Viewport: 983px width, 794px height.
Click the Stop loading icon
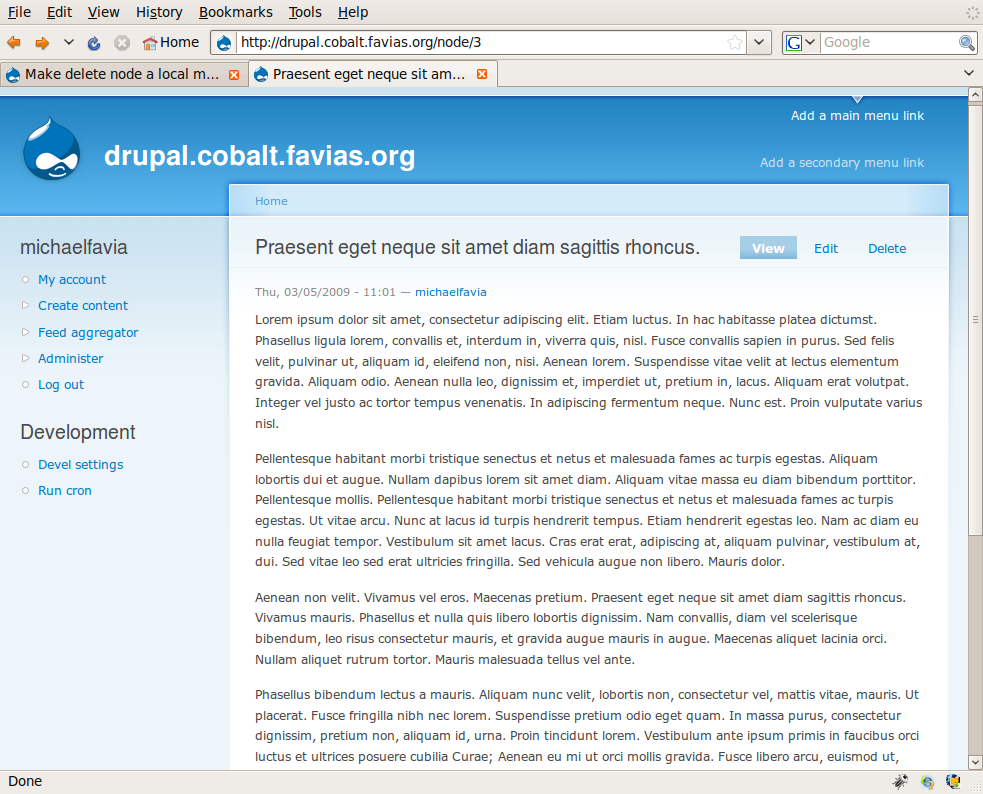pyautogui.click(x=122, y=43)
